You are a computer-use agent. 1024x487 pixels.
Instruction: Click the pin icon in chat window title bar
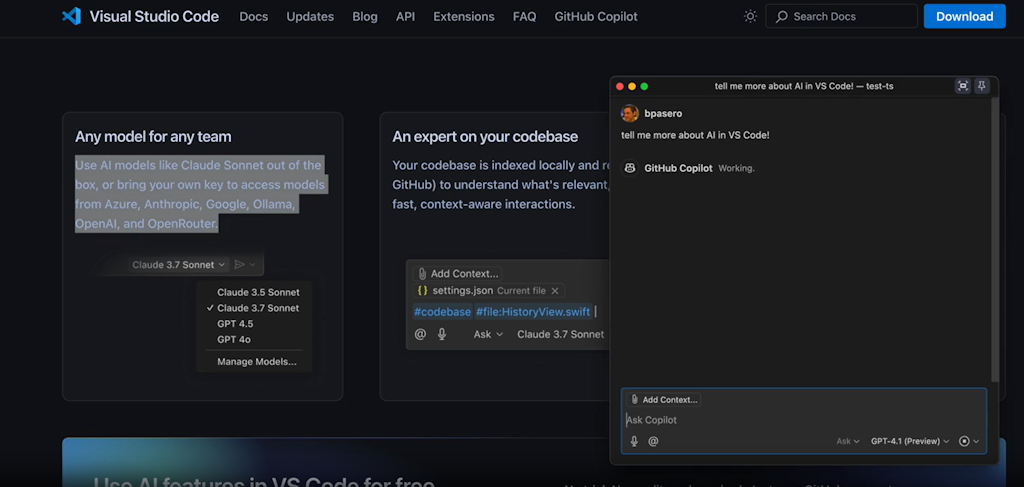point(982,86)
